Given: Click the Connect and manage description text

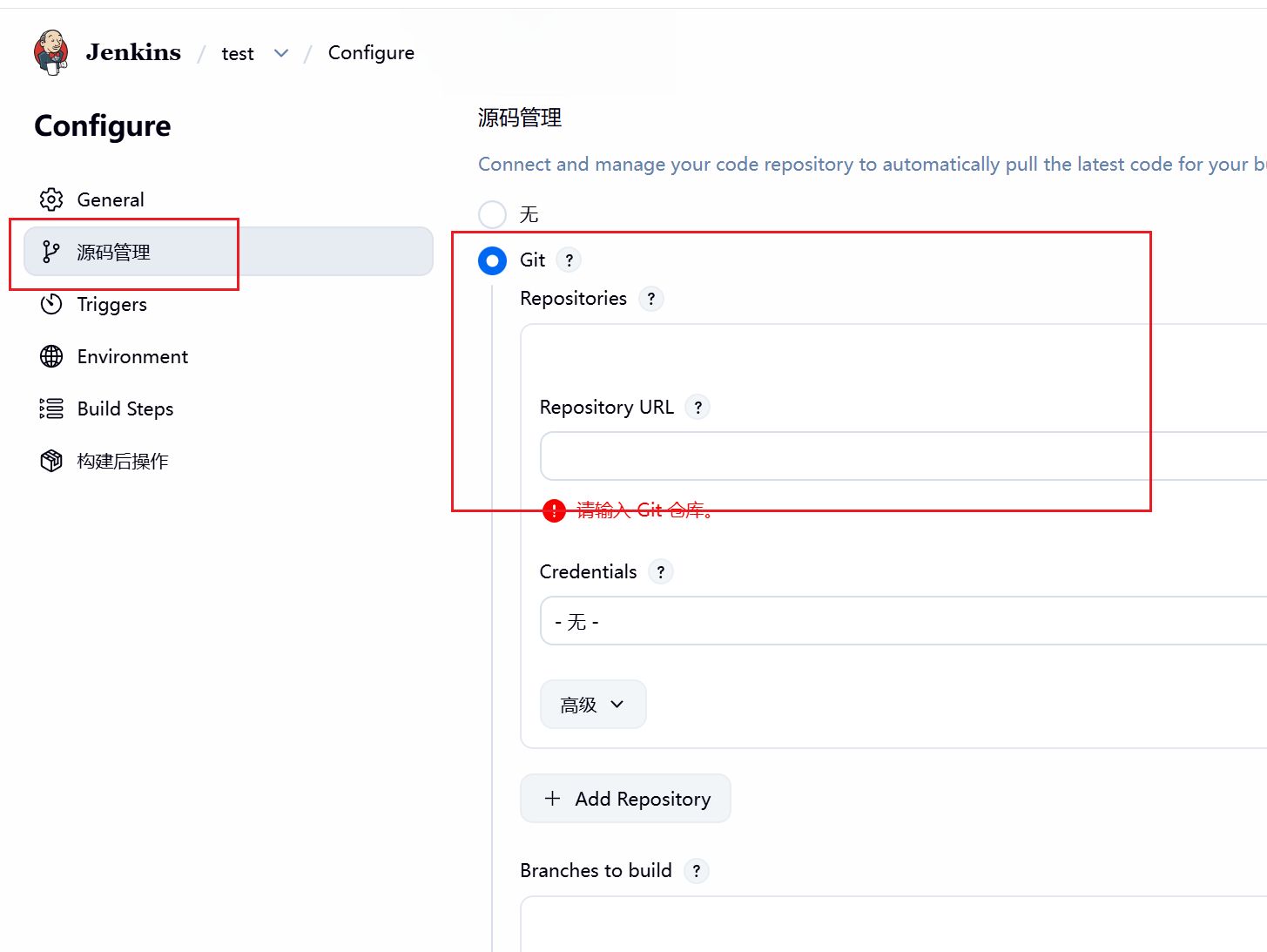Looking at the screenshot, I should 872,165.
